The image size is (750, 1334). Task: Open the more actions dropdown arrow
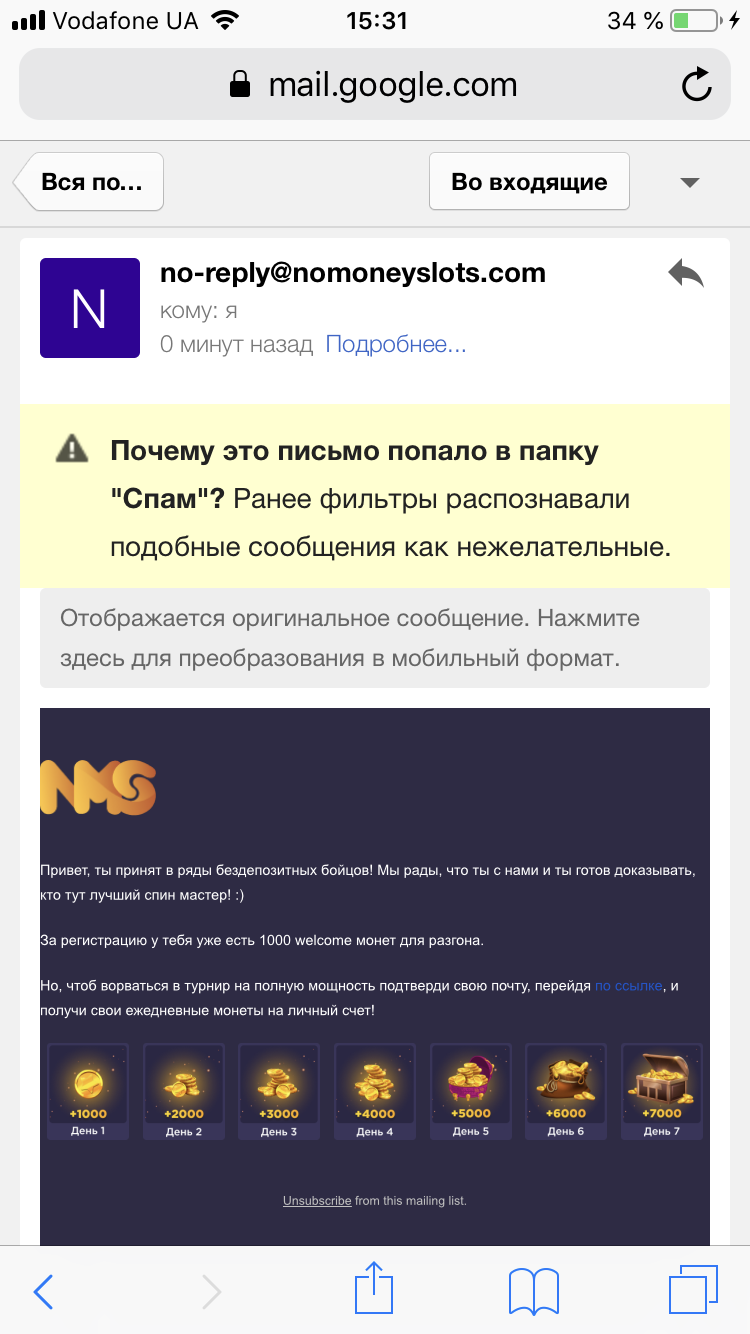point(689,182)
